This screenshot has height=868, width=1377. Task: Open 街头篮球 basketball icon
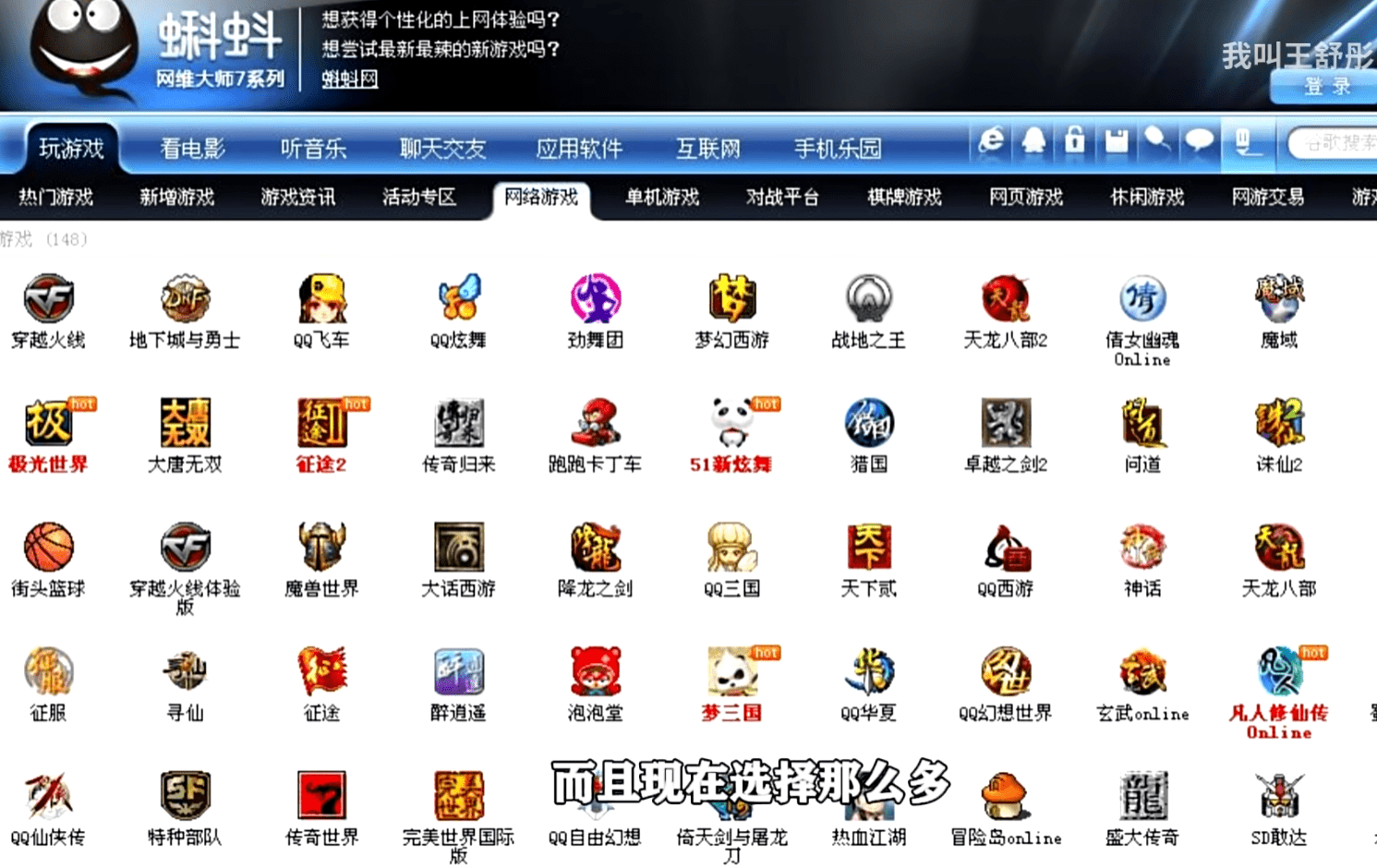pos(48,547)
